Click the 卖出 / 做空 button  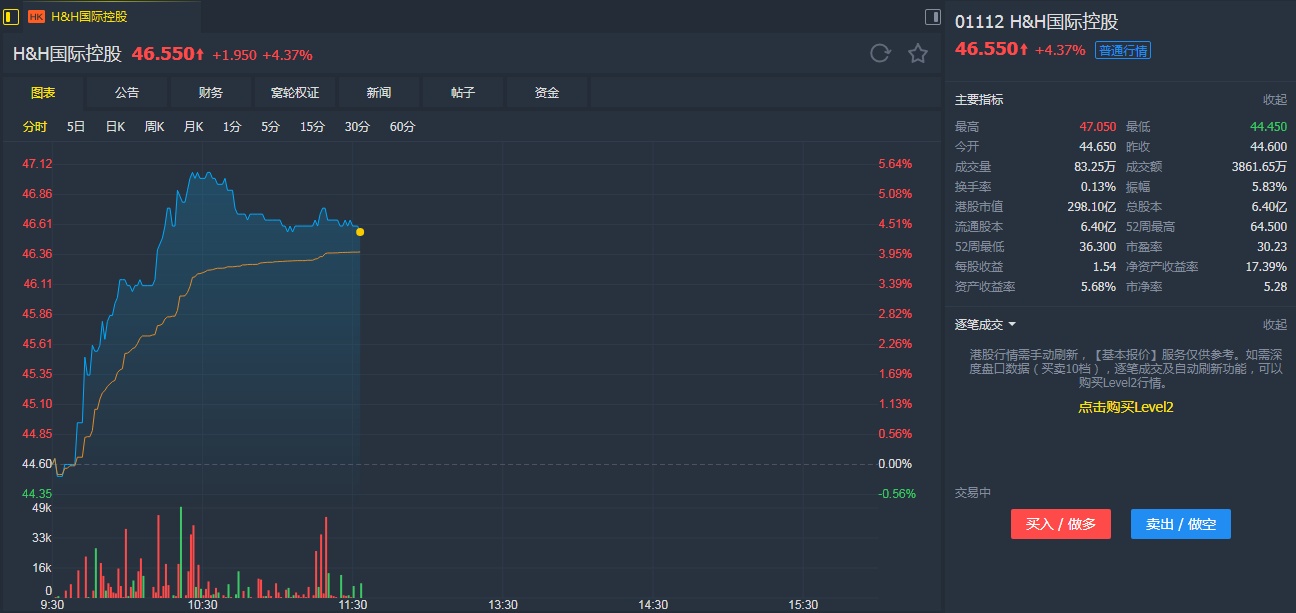tap(1180, 524)
